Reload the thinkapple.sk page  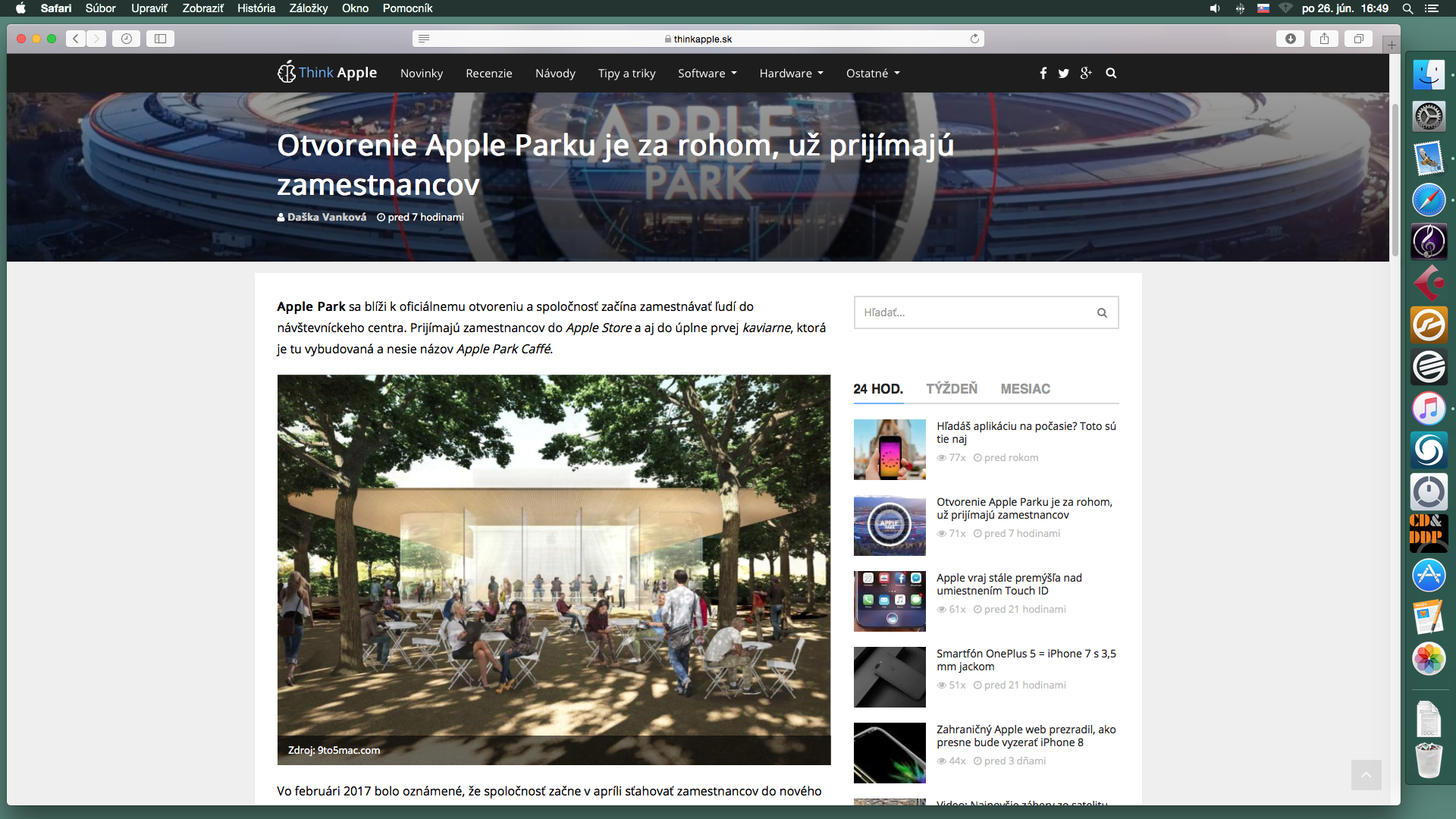pos(974,39)
